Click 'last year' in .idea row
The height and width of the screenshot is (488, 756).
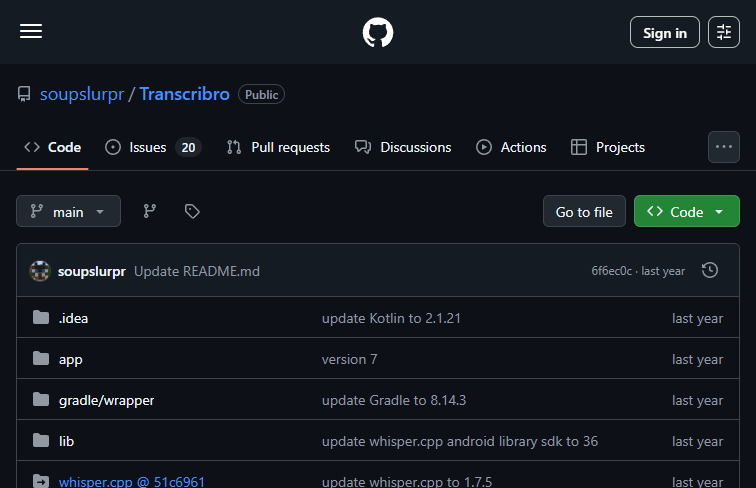click(697, 318)
